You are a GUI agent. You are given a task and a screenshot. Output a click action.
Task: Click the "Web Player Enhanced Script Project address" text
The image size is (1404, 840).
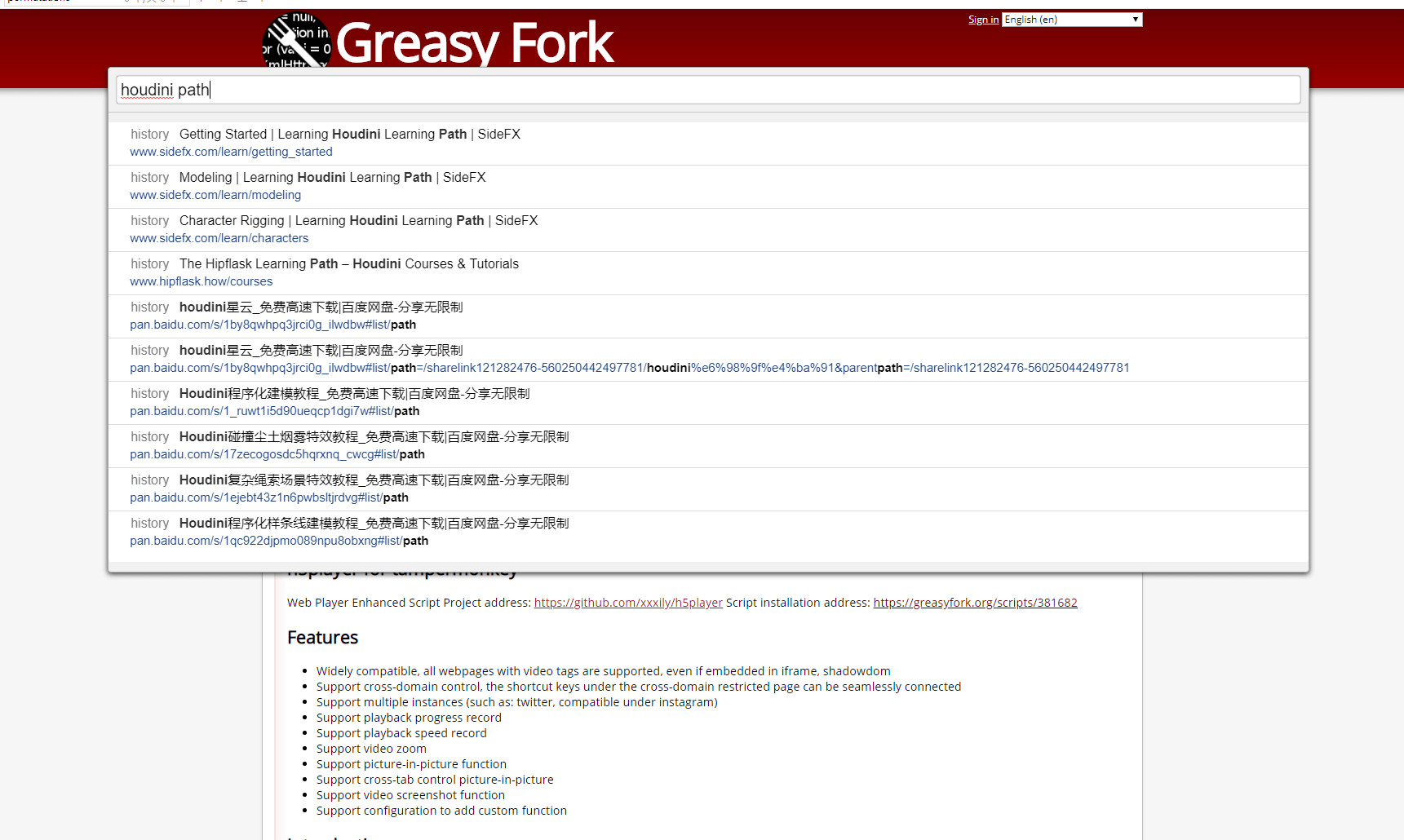(409, 603)
